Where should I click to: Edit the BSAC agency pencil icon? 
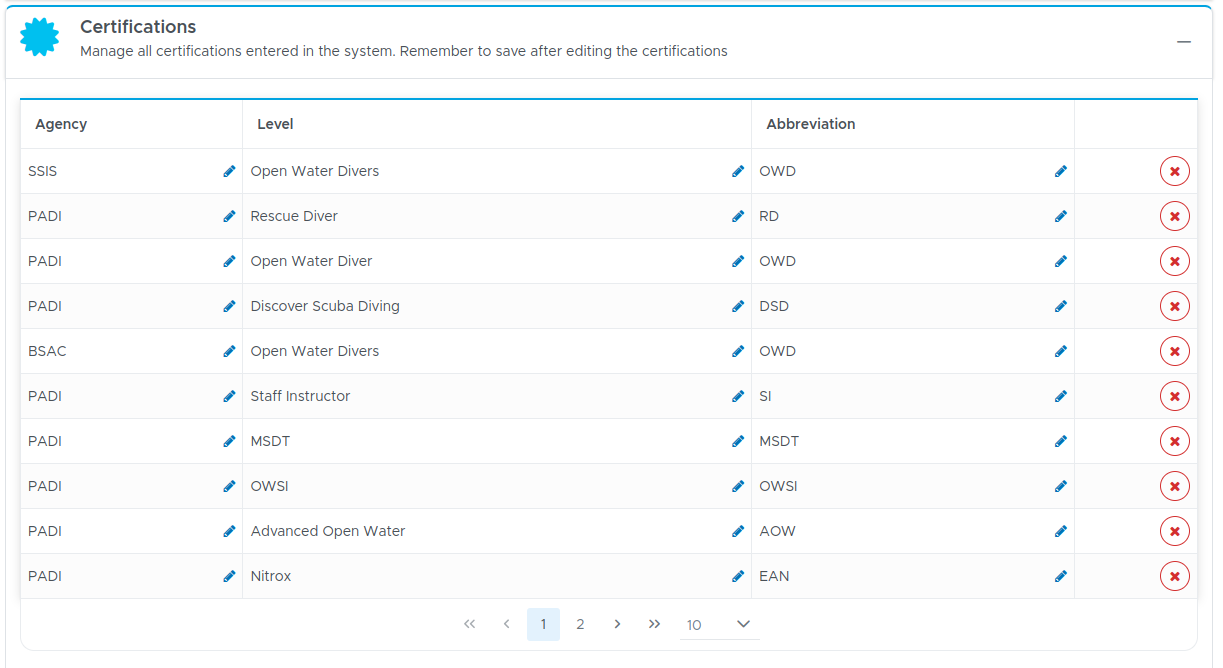click(x=230, y=351)
